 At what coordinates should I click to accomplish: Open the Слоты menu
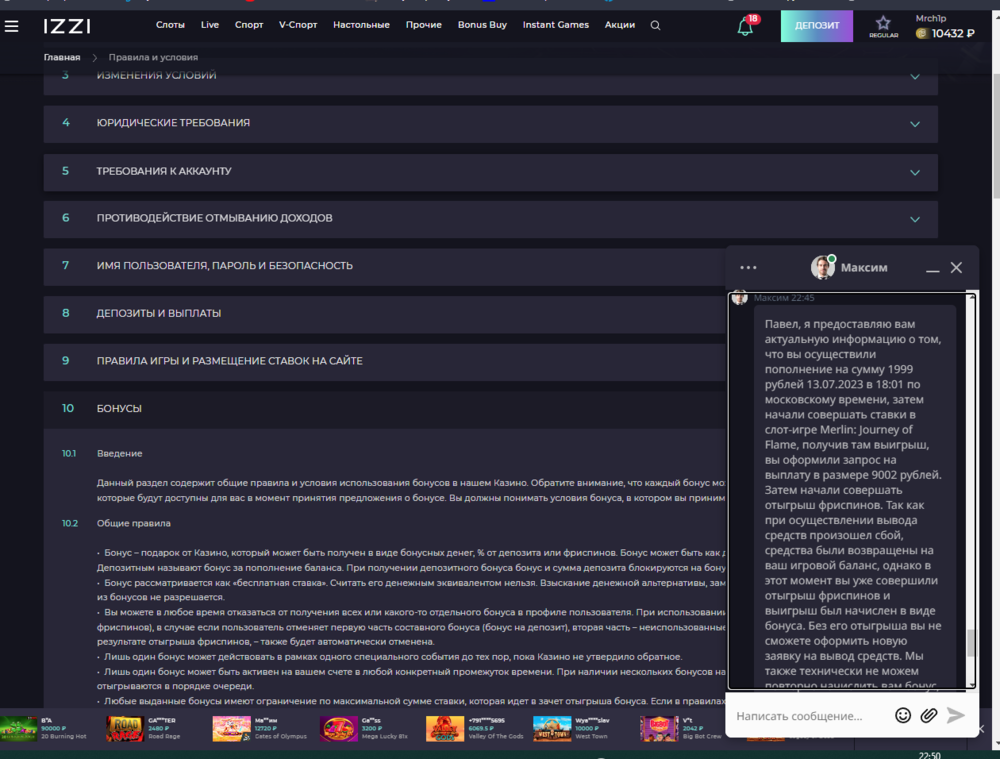[170, 25]
